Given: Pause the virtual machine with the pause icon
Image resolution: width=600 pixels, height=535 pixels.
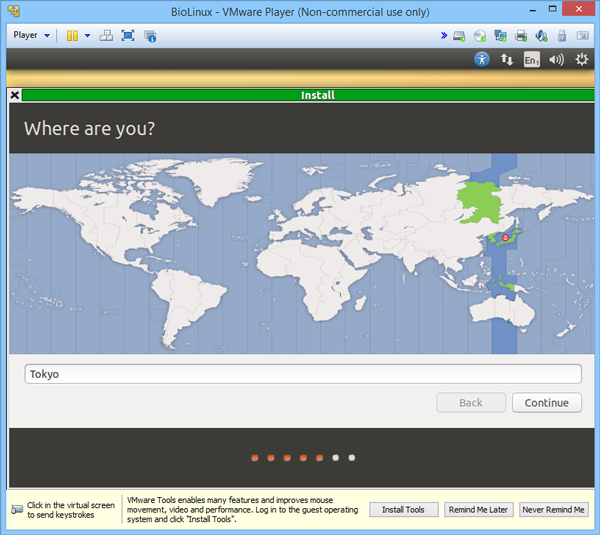Looking at the screenshot, I should [72, 36].
